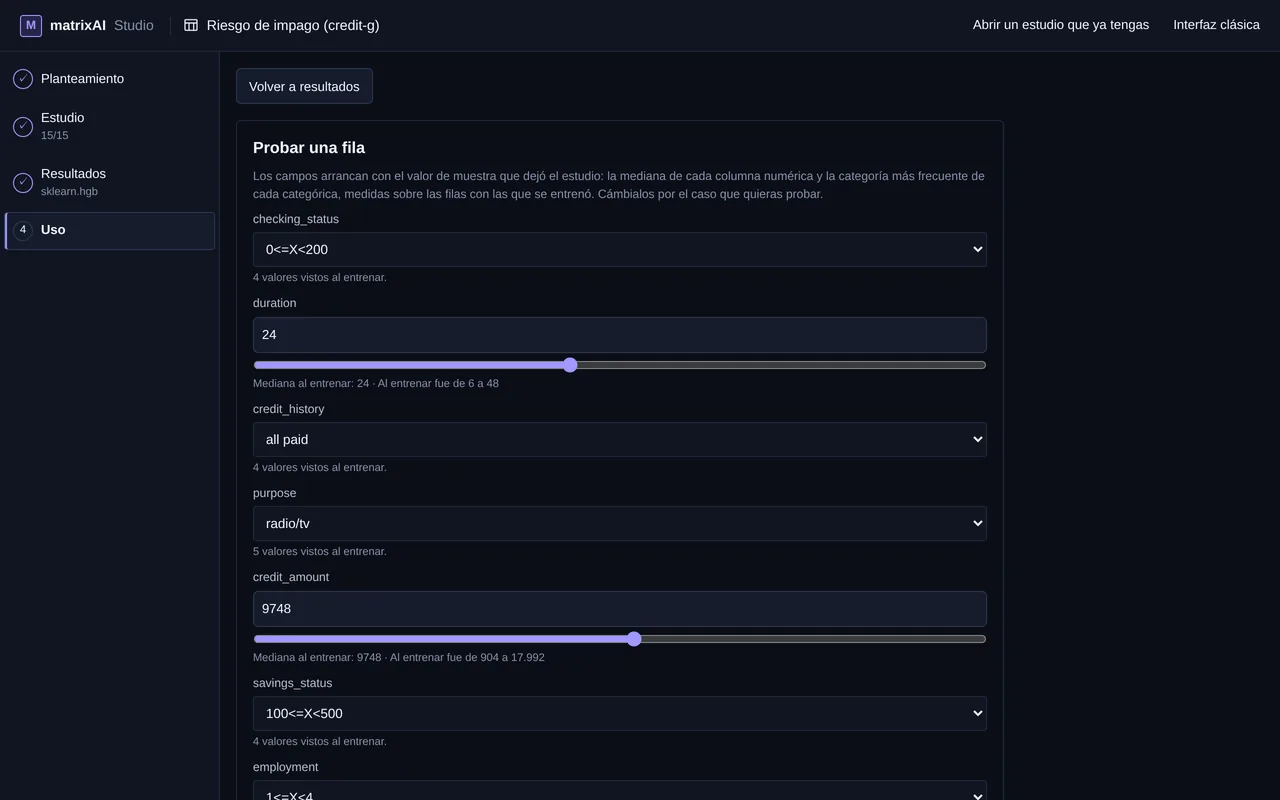This screenshot has height=800, width=1280.
Task: Click the savings_status field label
Action: (293, 683)
